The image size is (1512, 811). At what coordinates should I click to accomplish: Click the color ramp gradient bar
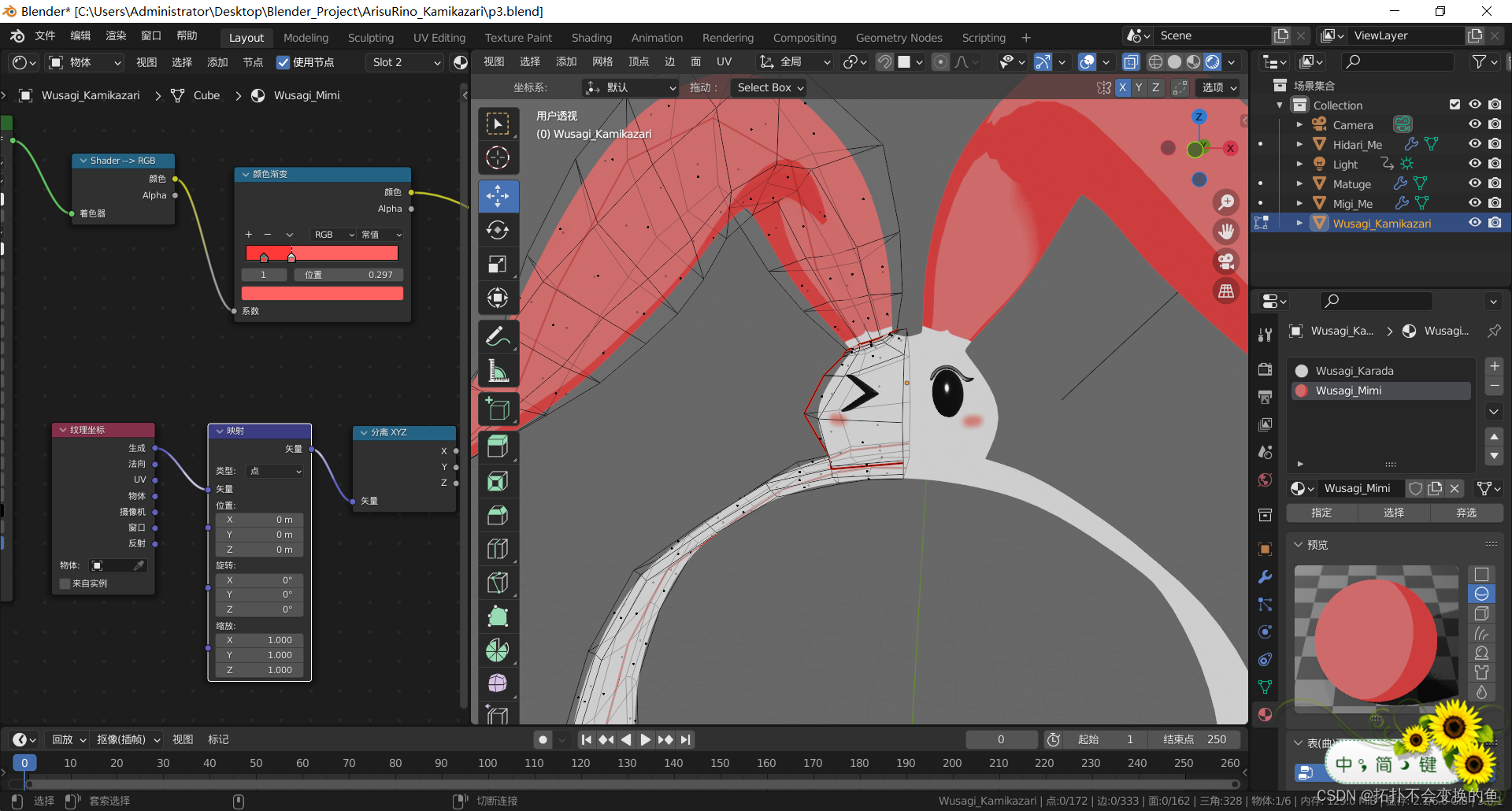(x=322, y=253)
